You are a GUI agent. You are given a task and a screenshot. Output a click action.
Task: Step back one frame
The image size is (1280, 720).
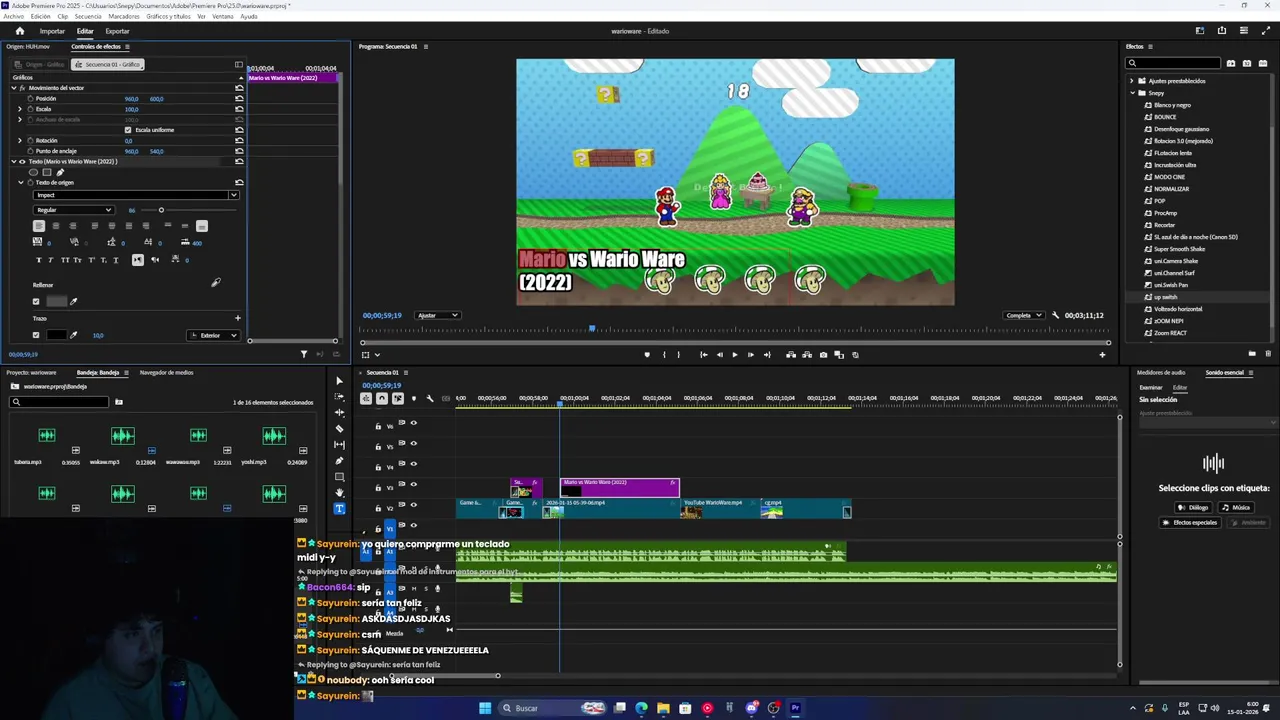coord(719,355)
